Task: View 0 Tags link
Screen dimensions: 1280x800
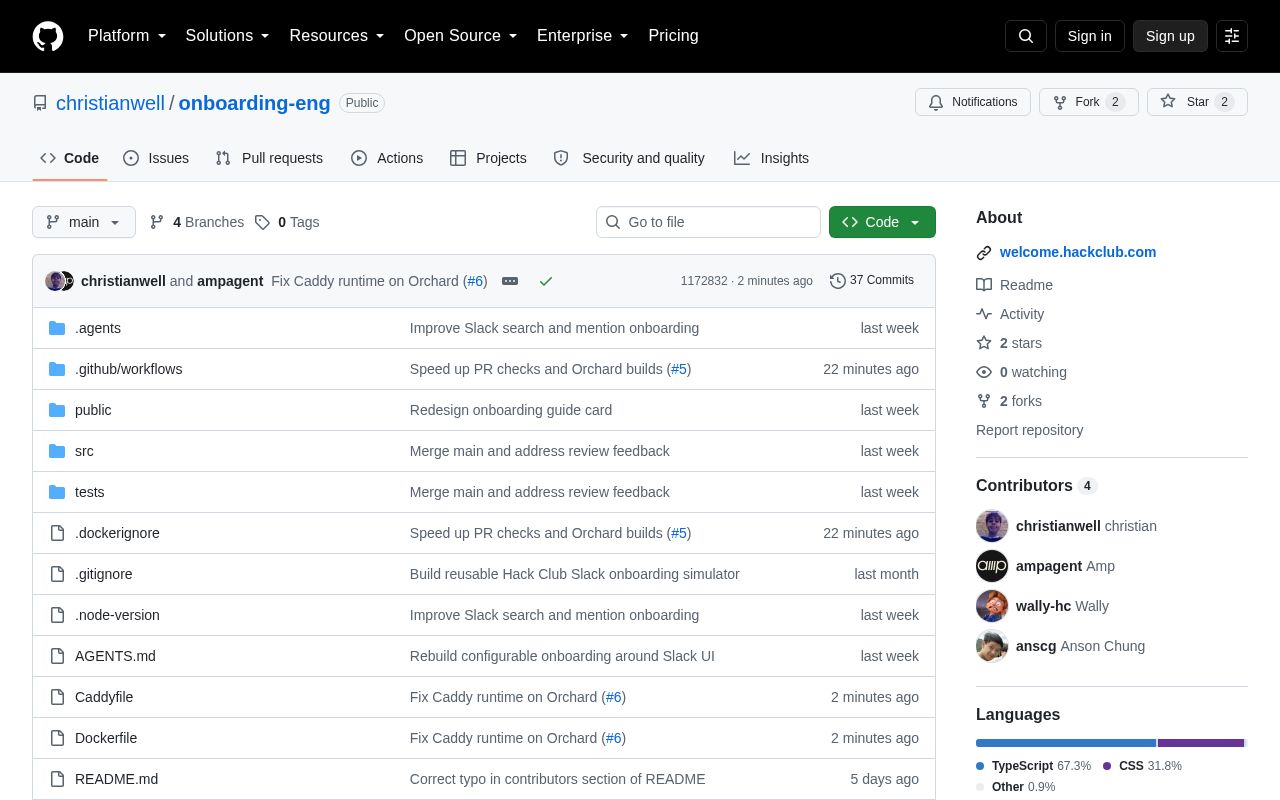Action: tap(287, 222)
